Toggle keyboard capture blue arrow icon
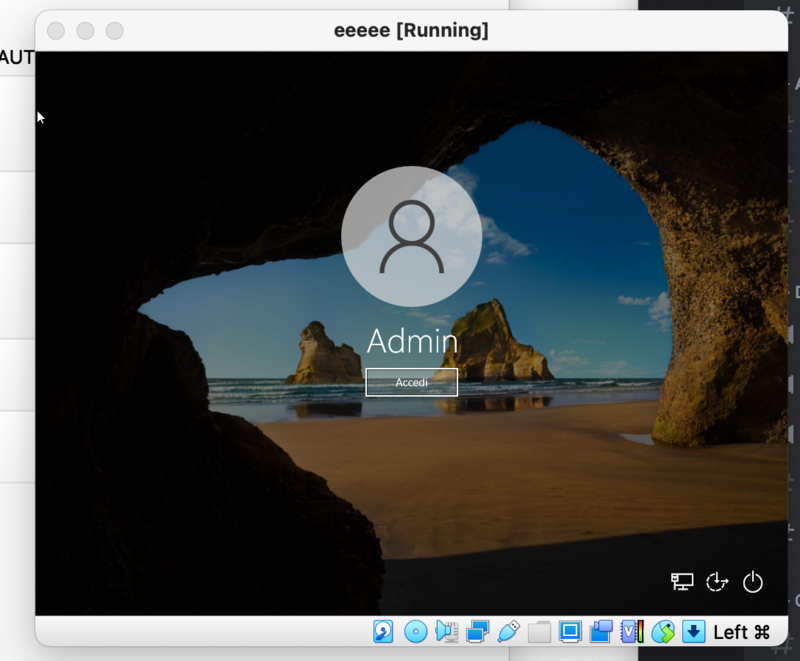This screenshot has width=800, height=661. pos(693,632)
